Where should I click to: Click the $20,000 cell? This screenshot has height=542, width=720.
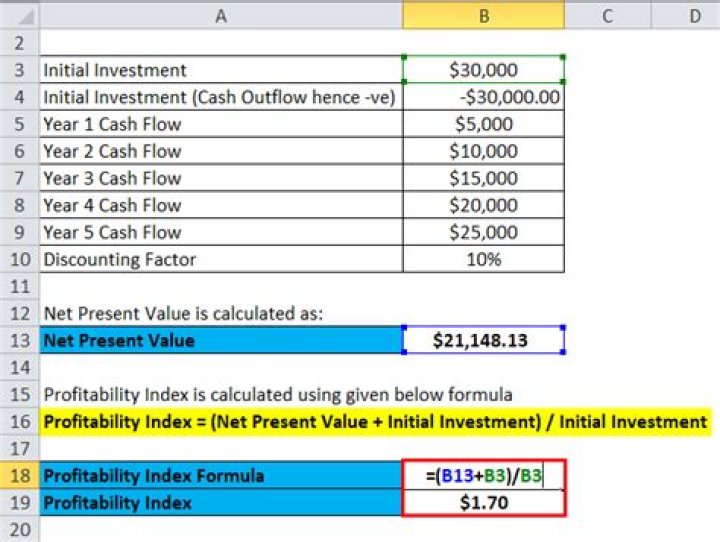tap(484, 205)
